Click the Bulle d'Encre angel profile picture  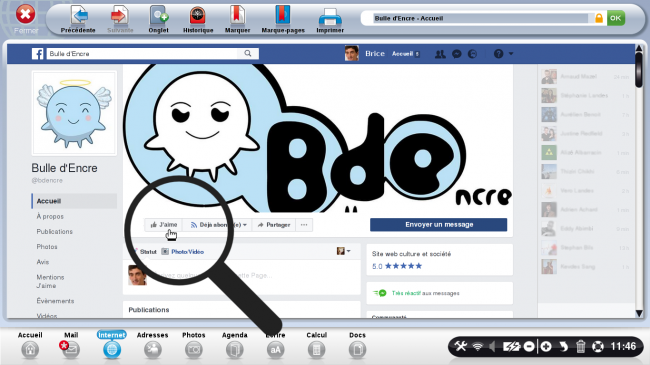click(75, 113)
